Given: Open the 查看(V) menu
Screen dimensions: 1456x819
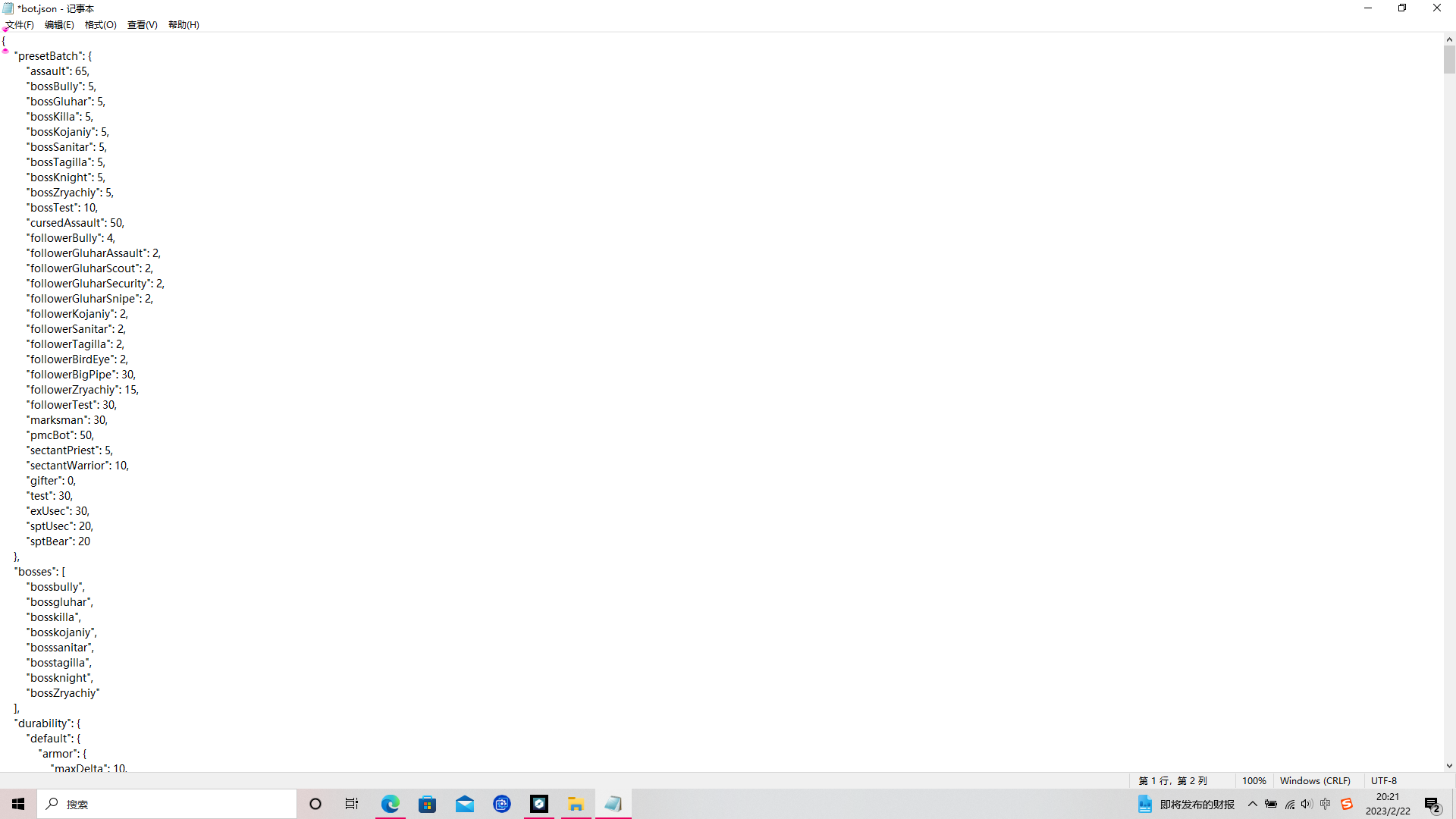Looking at the screenshot, I should (x=143, y=25).
